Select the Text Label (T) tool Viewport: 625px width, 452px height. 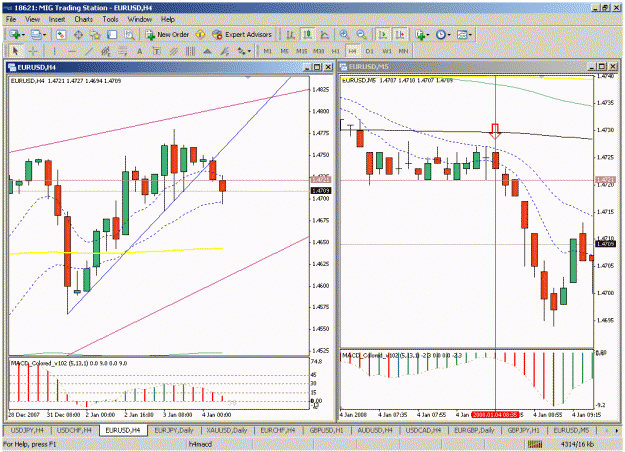click(157, 51)
